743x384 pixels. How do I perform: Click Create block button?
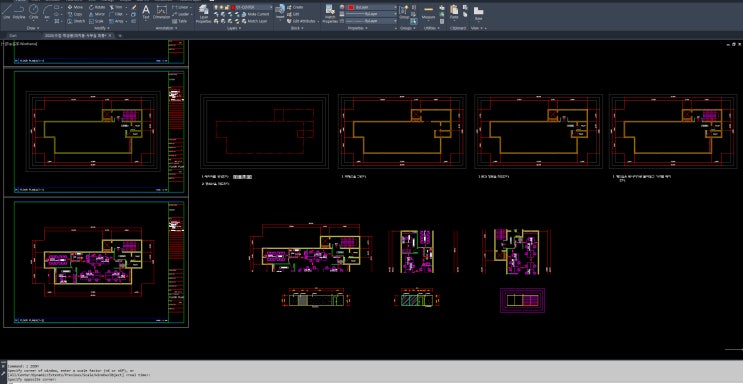[x=295, y=7]
